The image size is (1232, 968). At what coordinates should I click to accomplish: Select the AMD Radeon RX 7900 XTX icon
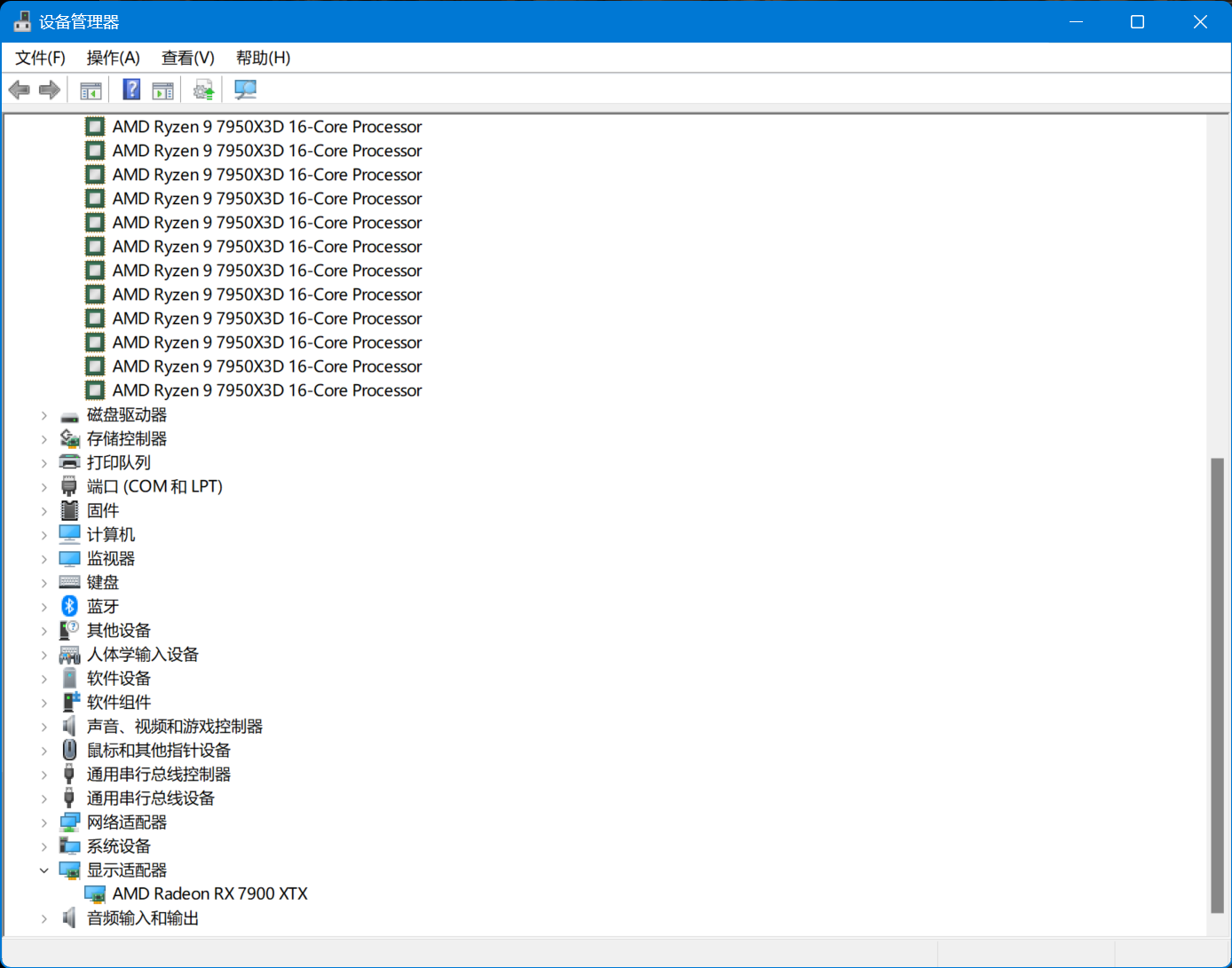[x=95, y=894]
